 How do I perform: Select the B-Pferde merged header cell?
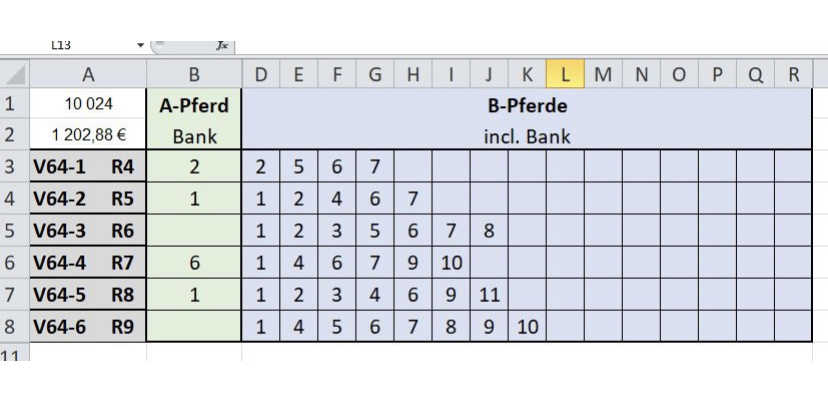(x=526, y=105)
